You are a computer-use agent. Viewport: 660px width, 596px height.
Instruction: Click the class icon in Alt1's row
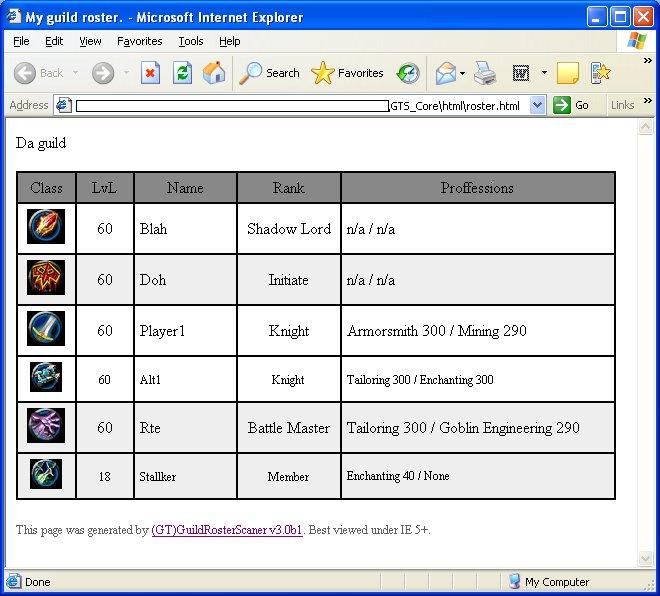(46, 377)
